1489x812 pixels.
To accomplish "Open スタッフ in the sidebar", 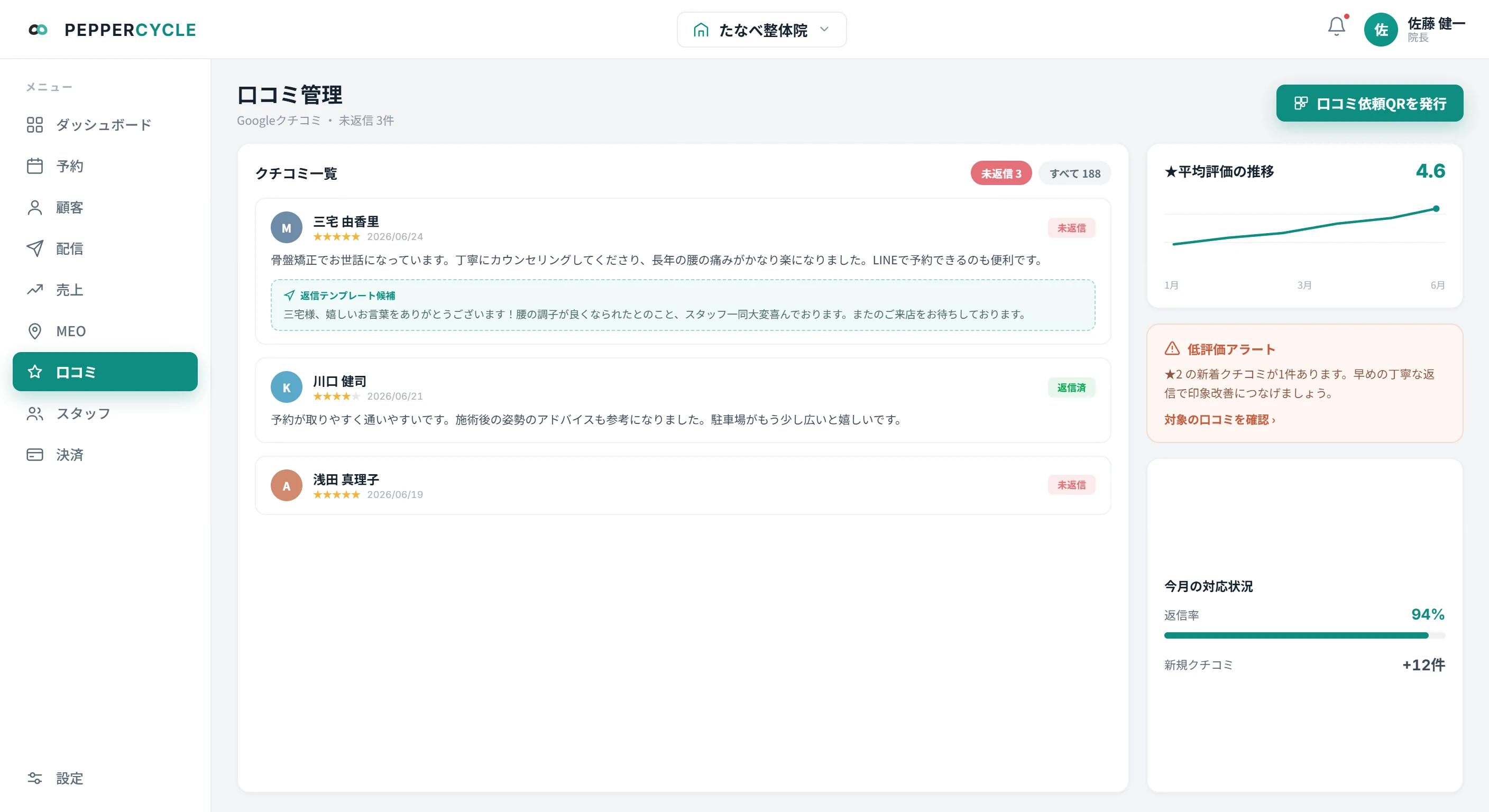I will pyautogui.click(x=105, y=413).
